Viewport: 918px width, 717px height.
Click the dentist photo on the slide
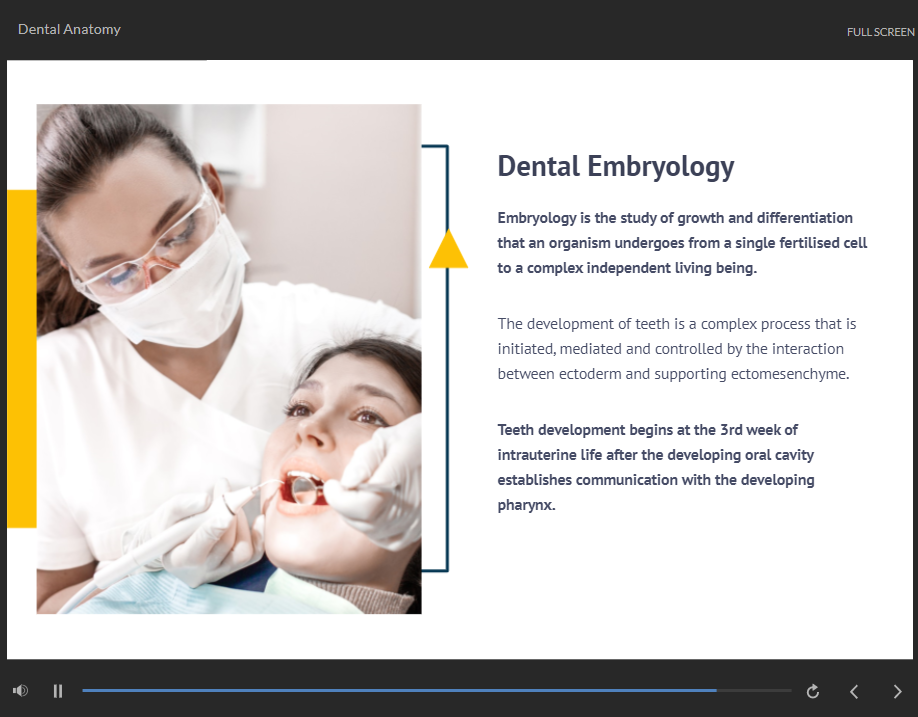229,359
